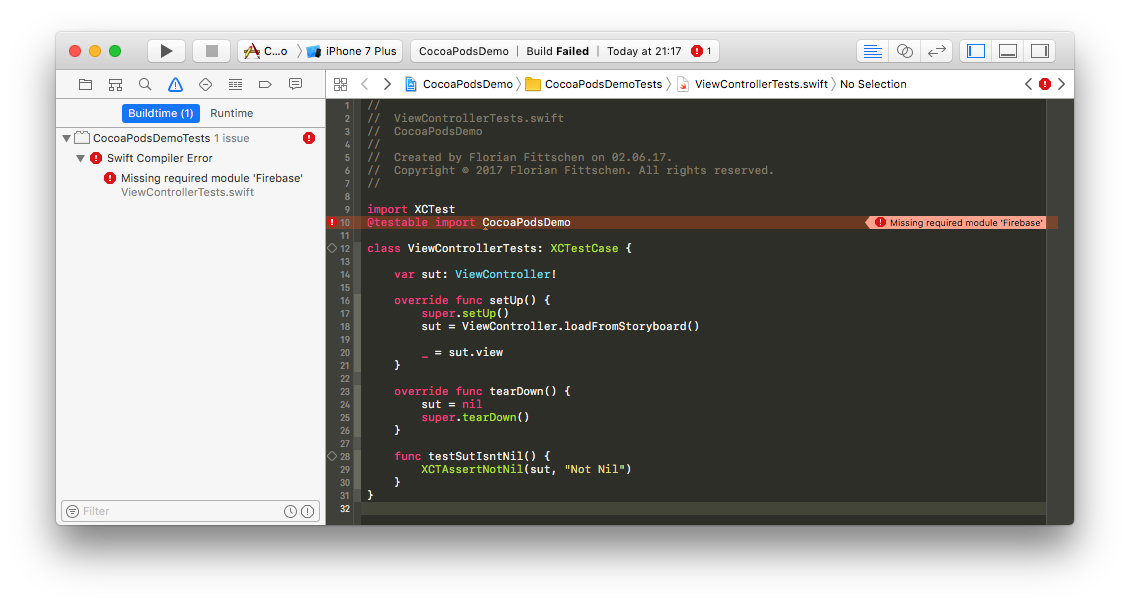
Task: Click line number 32 in the gutter
Action: tap(345, 508)
